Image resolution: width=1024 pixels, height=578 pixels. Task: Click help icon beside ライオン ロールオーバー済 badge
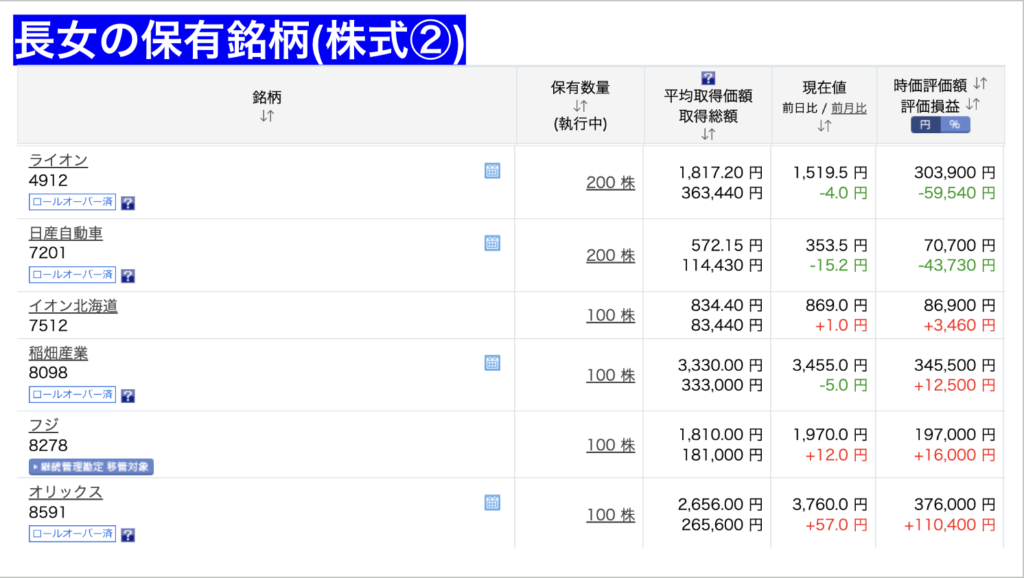point(128,203)
